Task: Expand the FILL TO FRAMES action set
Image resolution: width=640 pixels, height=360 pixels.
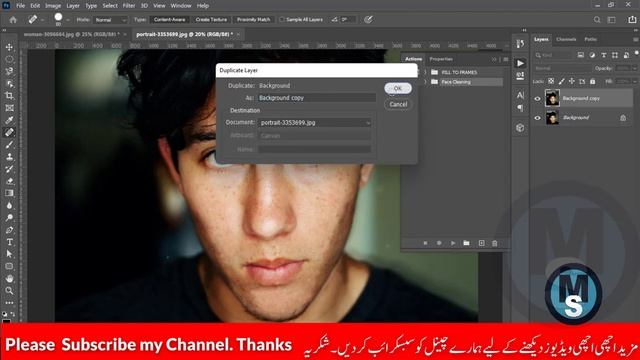Action: tap(425, 72)
